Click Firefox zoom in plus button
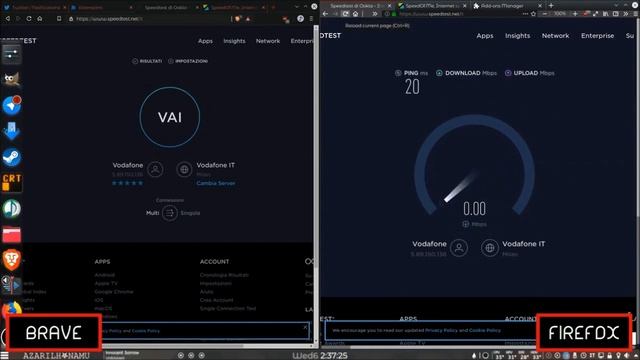Screen dimensions: 640x360 click(575, 13)
